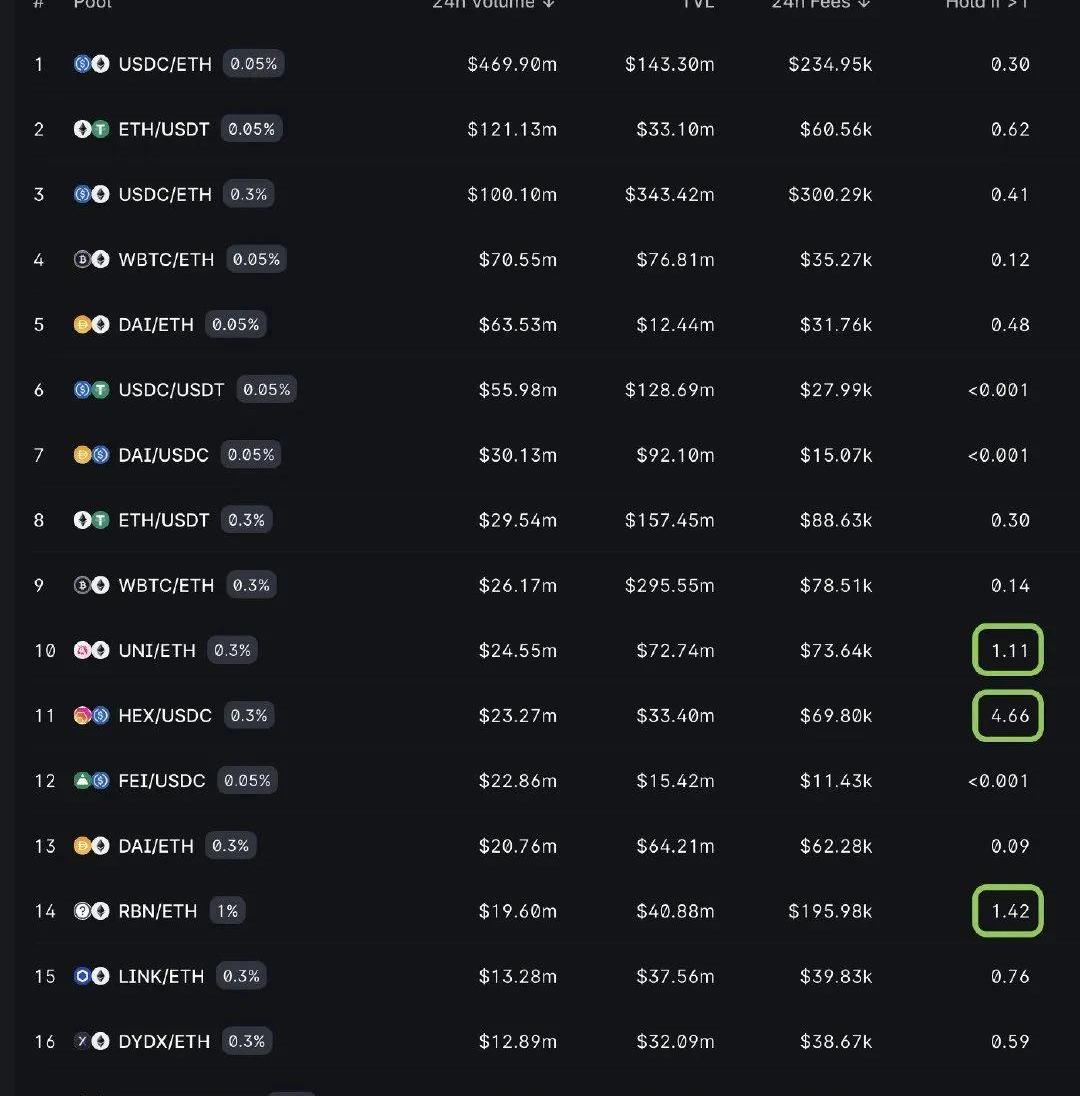Image resolution: width=1080 pixels, height=1096 pixels.
Task: Click the UNI/ETH token pair icon
Action: (x=91, y=651)
